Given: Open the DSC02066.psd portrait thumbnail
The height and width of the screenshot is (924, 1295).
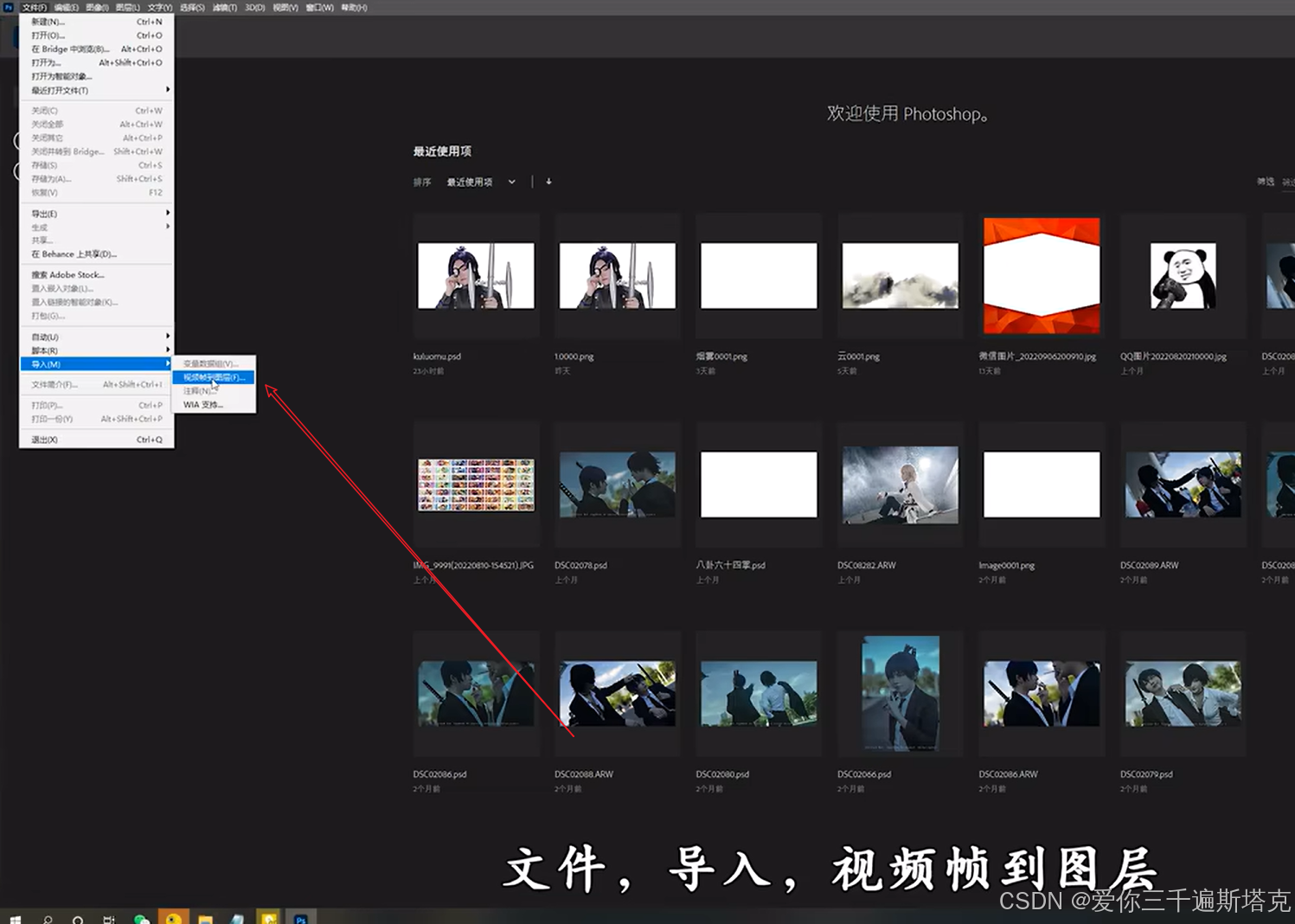Looking at the screenshot, I should pyautogui.click(x=900, y=694).
